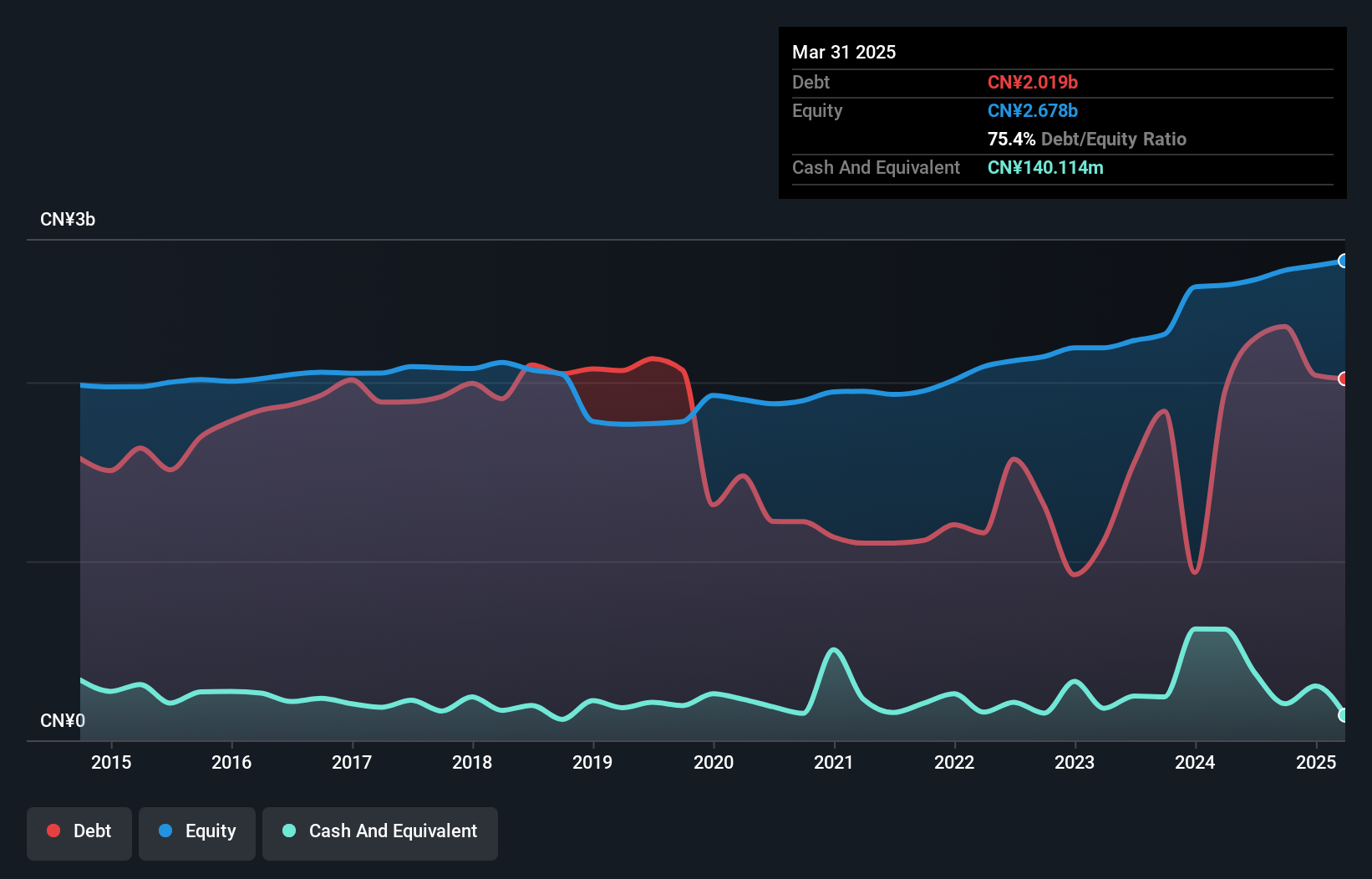Viewport: 1372px width, 879px height.
Task: Pick the 2025 year on axis
Action: pyautogui.click(x=1316, y=762)
